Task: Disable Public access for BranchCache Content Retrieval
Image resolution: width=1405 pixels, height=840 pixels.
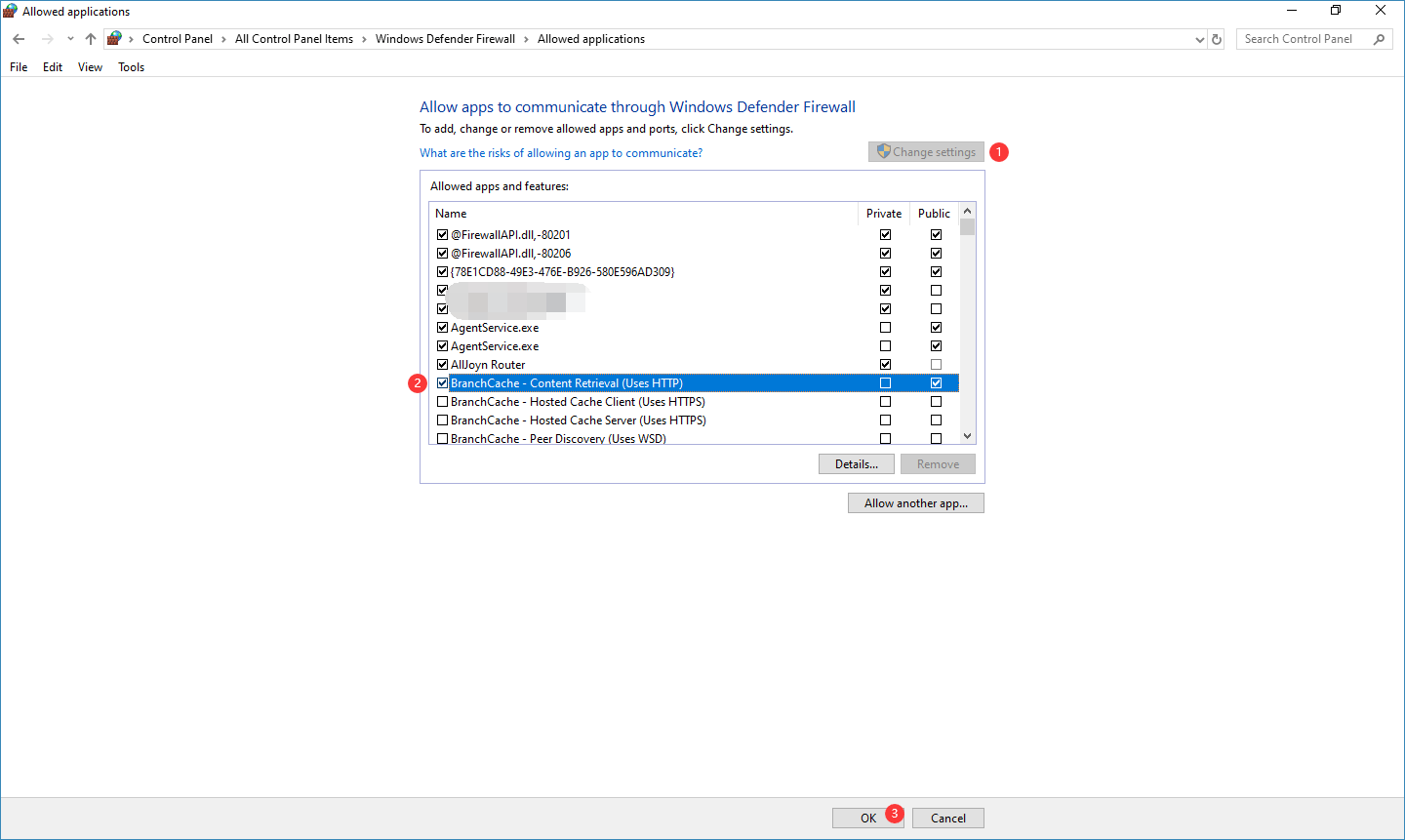Action: [936, 382]
